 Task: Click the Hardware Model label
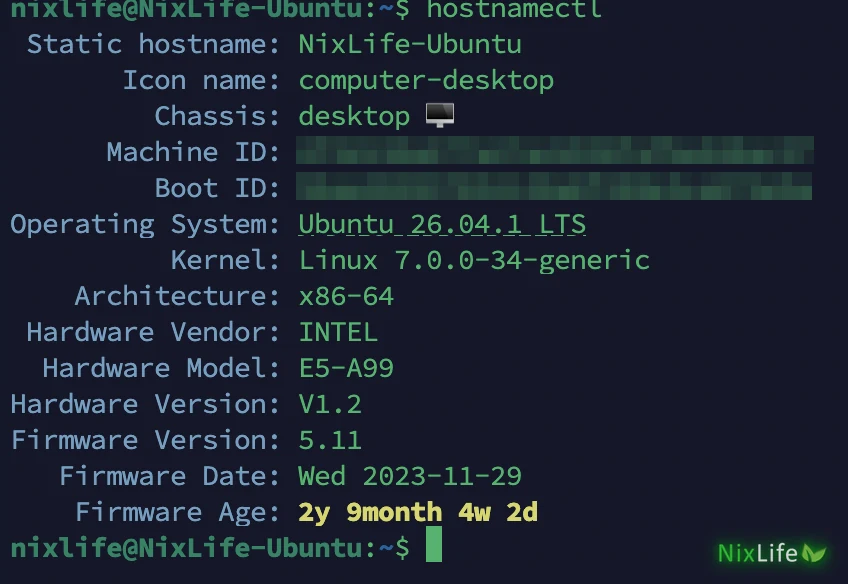(x=161, y=368)
